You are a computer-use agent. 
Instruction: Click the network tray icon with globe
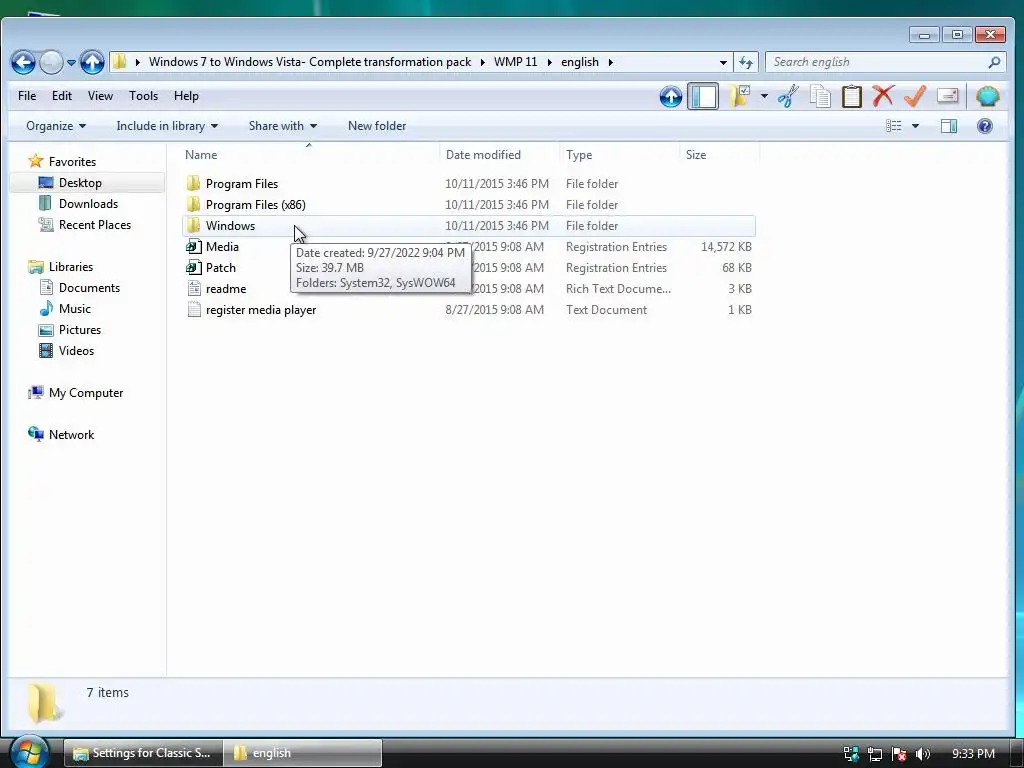pos(851,754)
